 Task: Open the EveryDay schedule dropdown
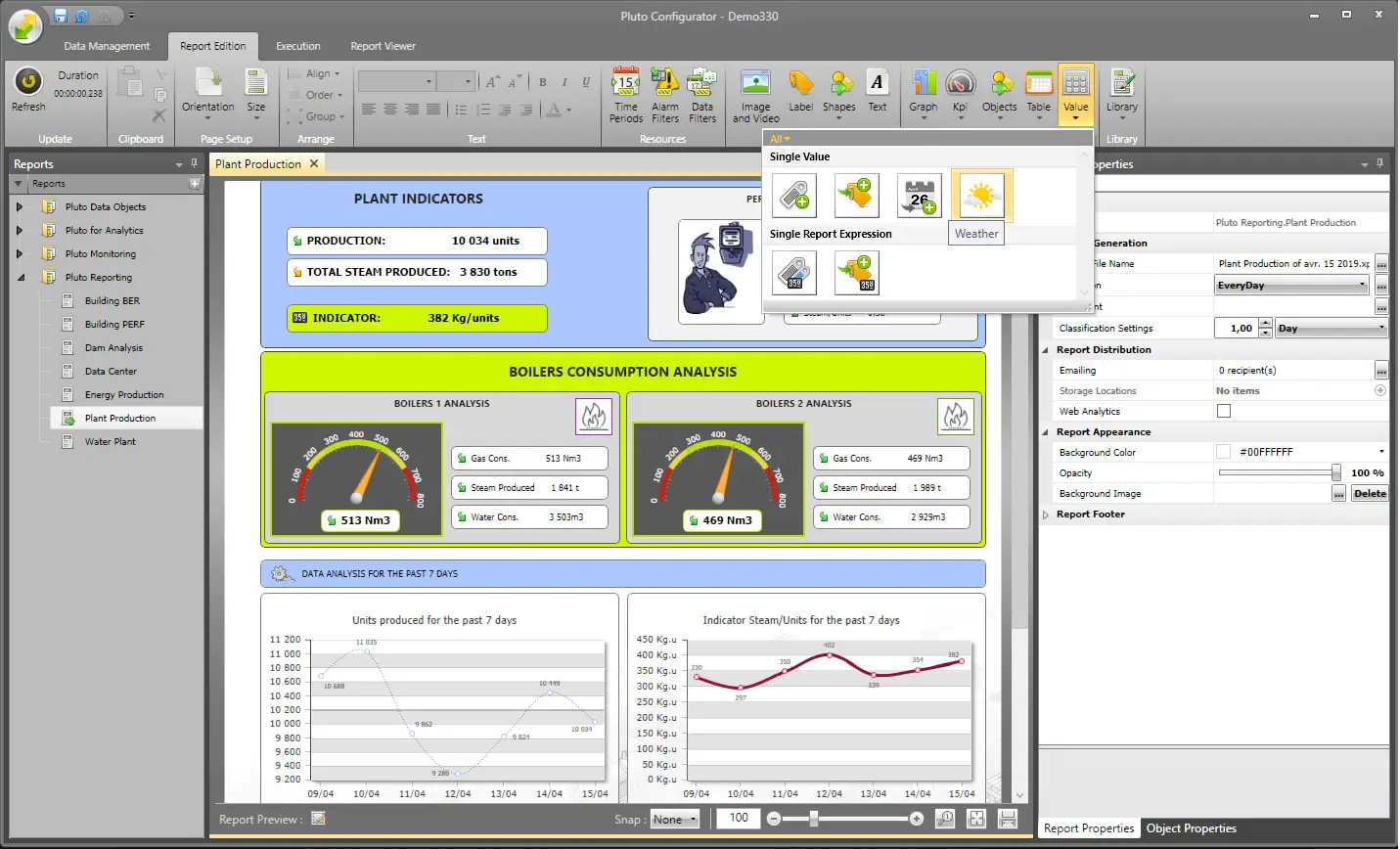click(1291, 286)
